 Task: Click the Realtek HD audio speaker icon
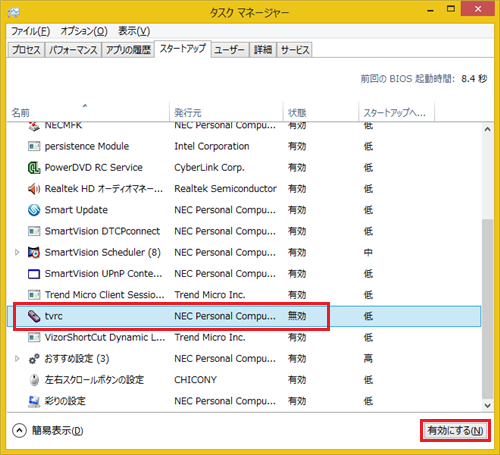[x=34, y=189]
